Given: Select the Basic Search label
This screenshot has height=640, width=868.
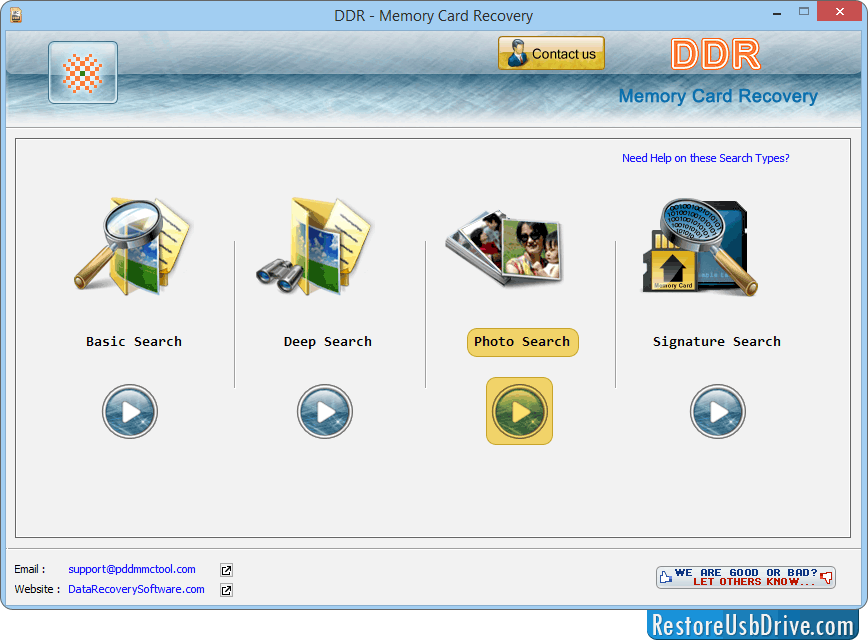Looking at the screenshot, I should click(x=134, y=342).
